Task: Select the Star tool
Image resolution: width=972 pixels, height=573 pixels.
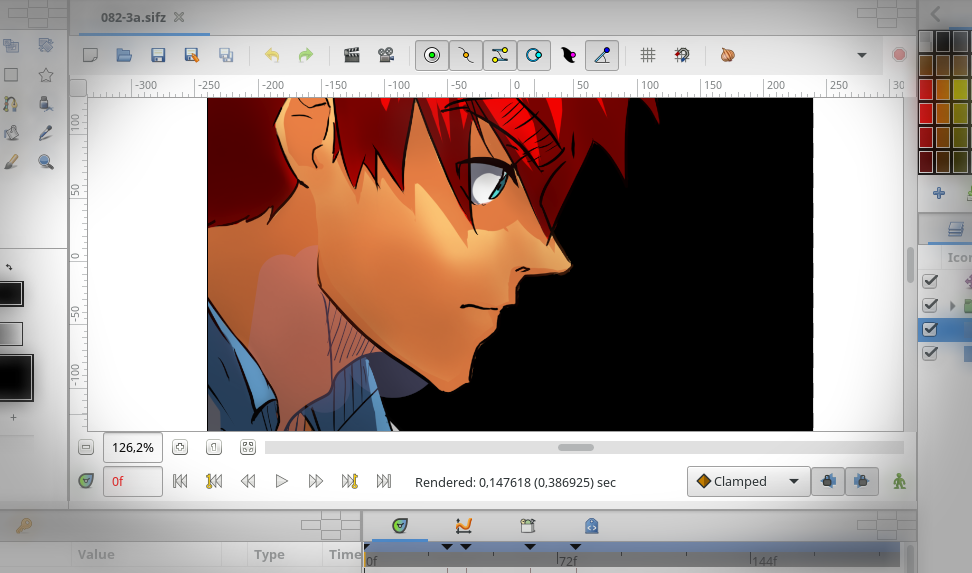Action: coord(45,74)
